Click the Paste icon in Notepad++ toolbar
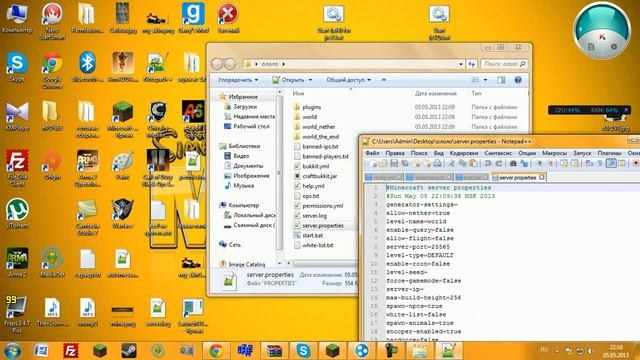 (x=473, y=164)
